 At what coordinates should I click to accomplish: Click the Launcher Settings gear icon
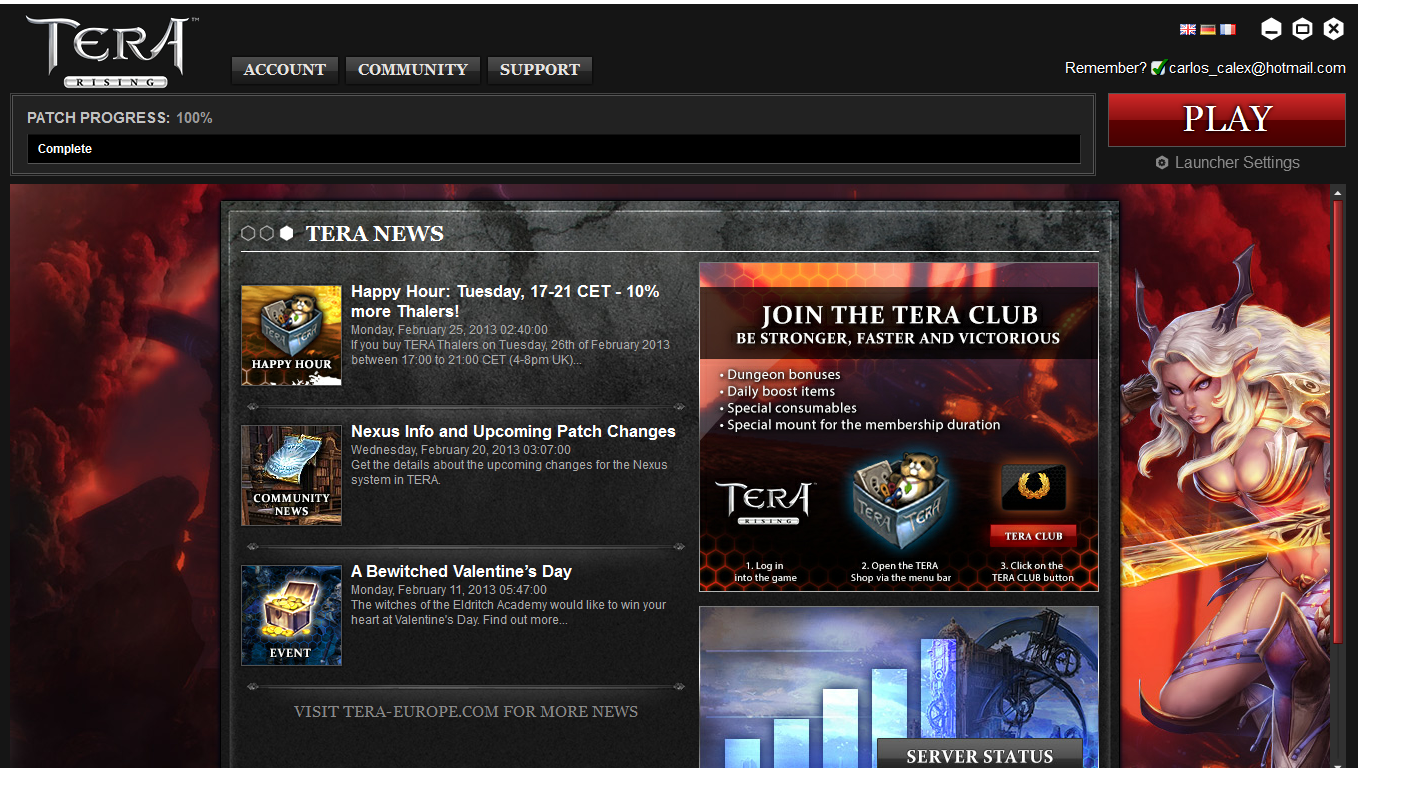coord(1162,163)
